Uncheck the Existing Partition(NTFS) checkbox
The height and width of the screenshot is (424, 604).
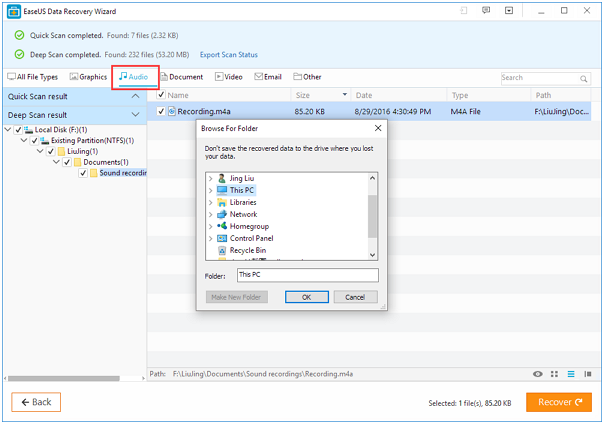(34, 141)
